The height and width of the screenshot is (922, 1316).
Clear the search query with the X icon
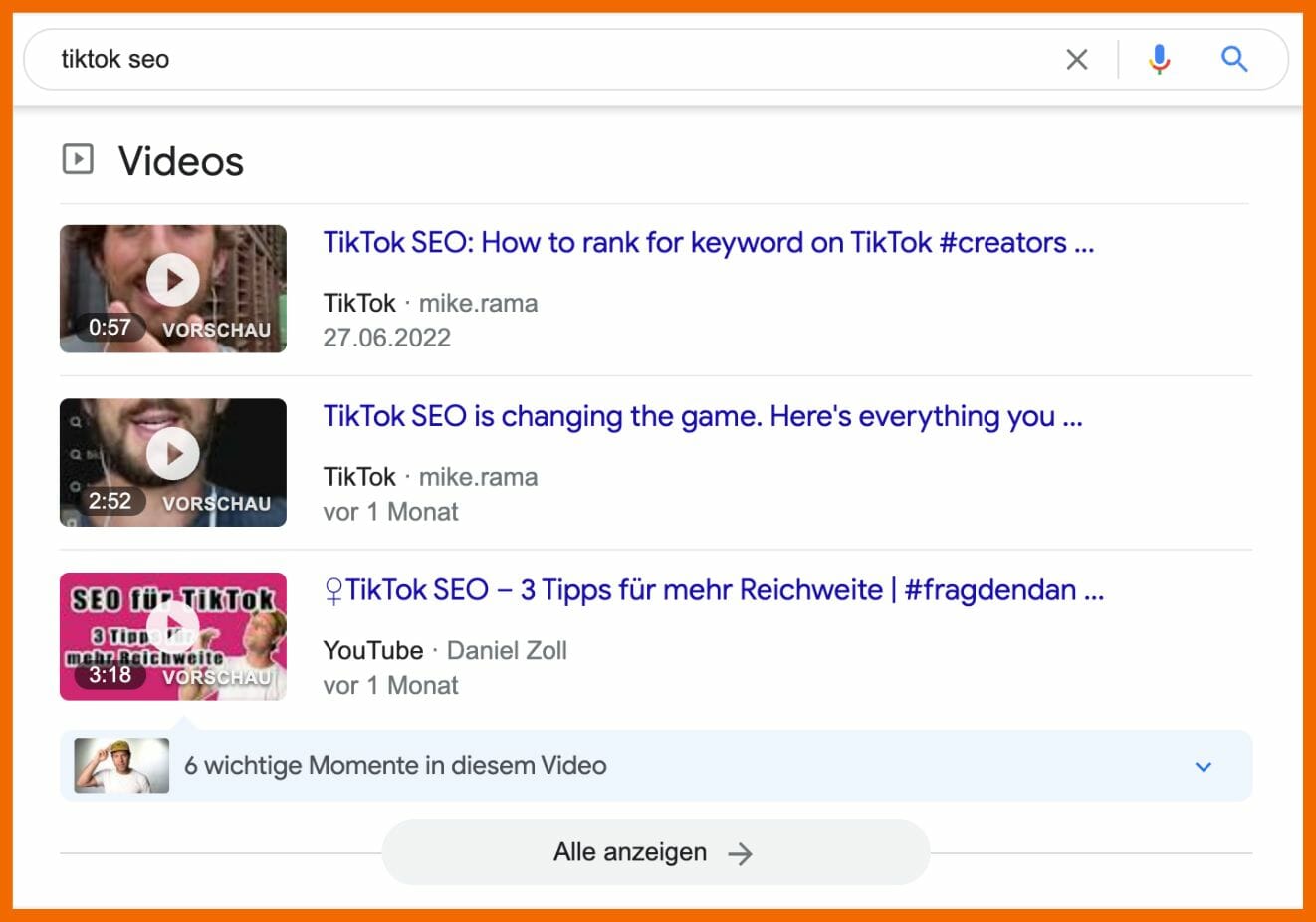1076,59
